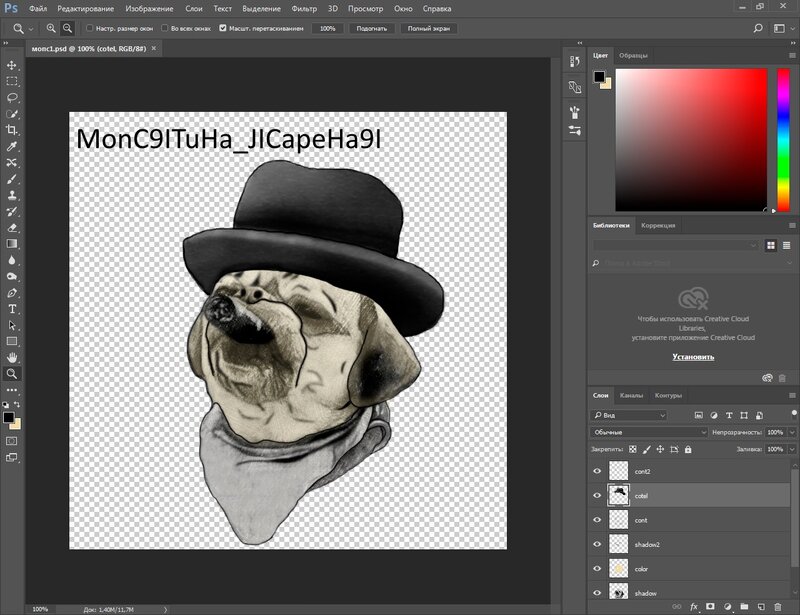Disable the Масшт. перетаскиванием checkbox
Viewport: 800px width, 615px height.
pyautogui.click(x=222, y=29)
